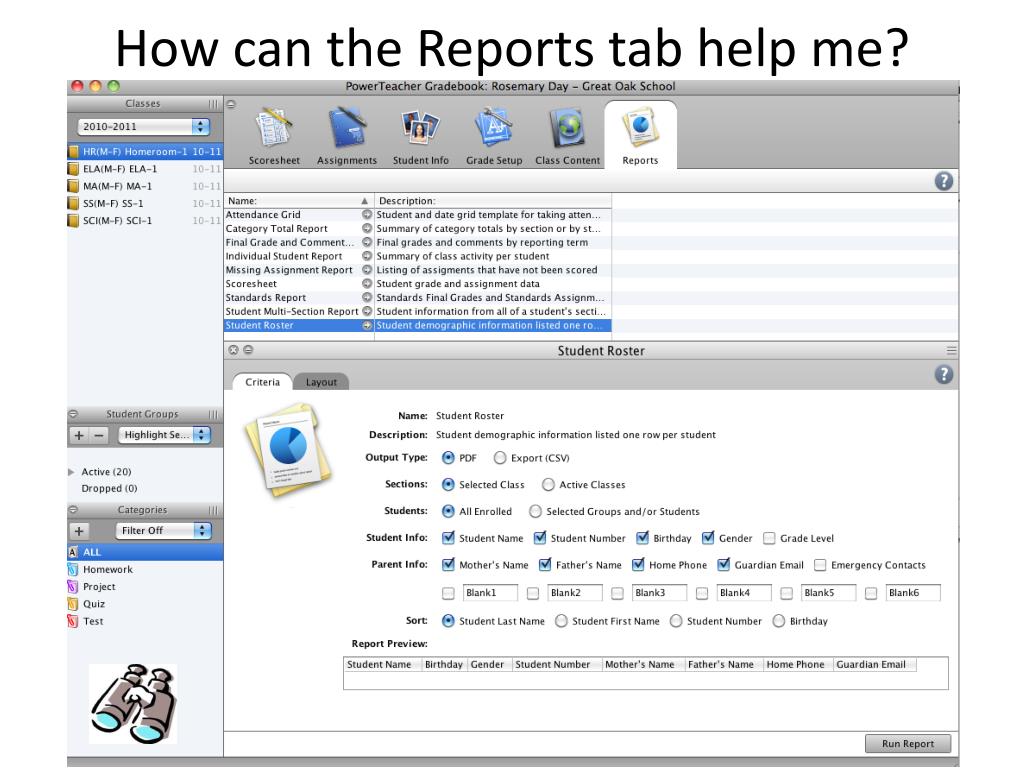Viewport: 1024px width, 768px height.
Task: Click arrow icon next to Standards Report
Action: [x=367, y=297]
